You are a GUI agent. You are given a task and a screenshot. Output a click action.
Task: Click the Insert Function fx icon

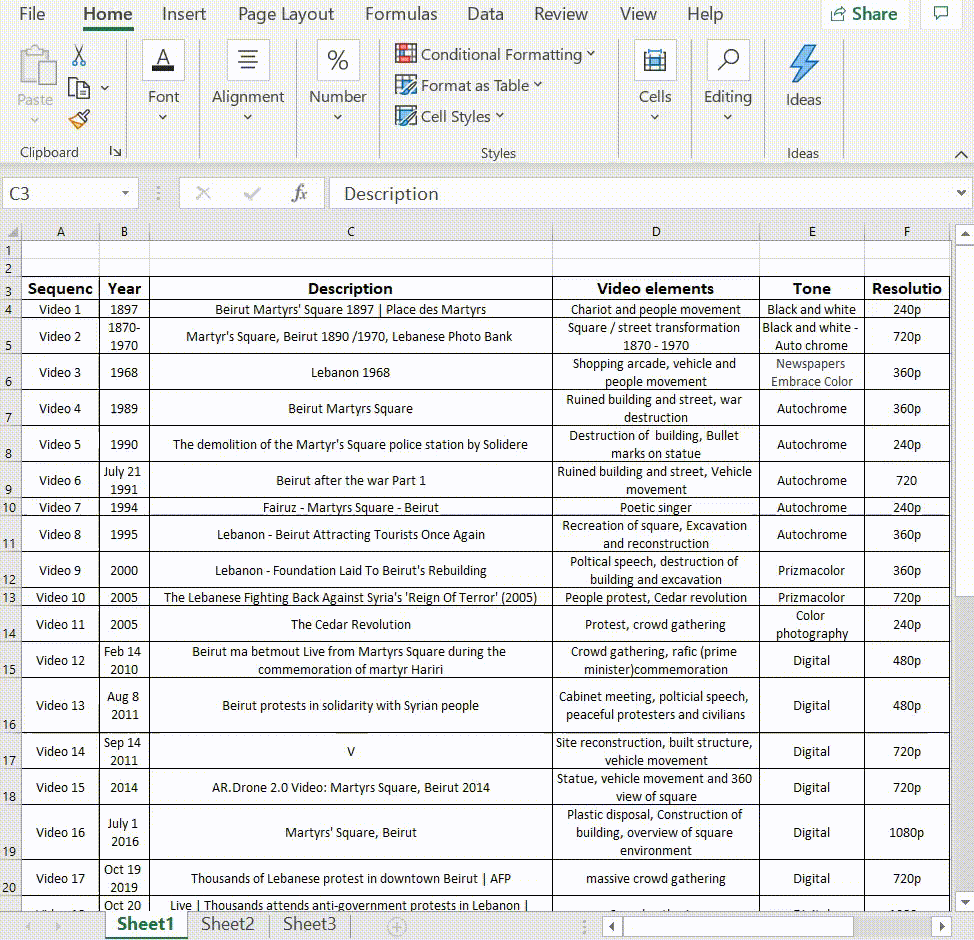click(299, 193)
